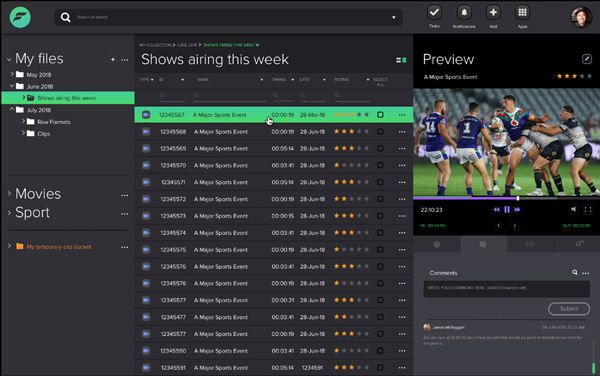
Task: Click SELECT ALL column header
Action: pyautogui.click(x=380, y=82)
